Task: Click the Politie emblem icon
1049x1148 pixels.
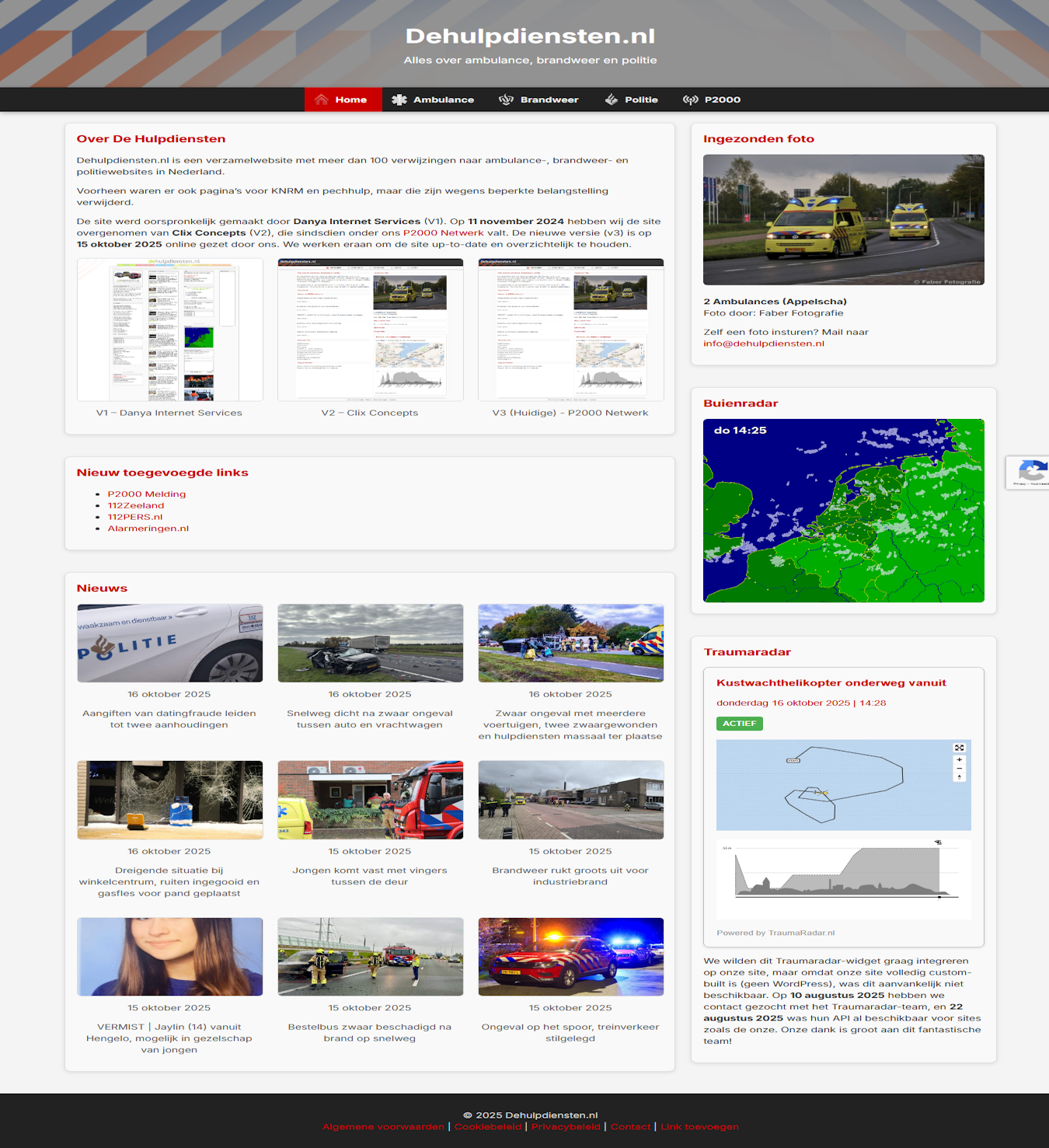Action: pos(611,99)
